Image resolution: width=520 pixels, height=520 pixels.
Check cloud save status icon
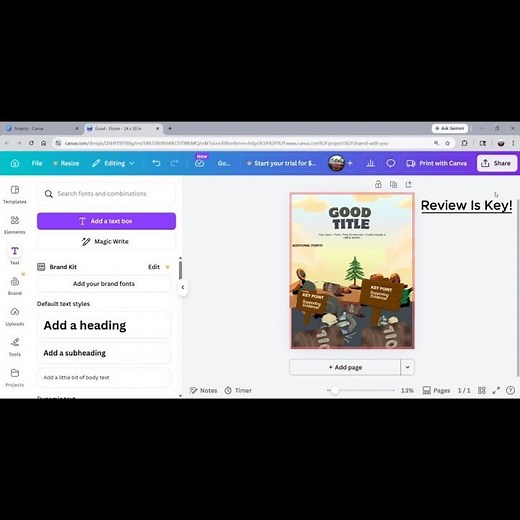click(200, 163)
